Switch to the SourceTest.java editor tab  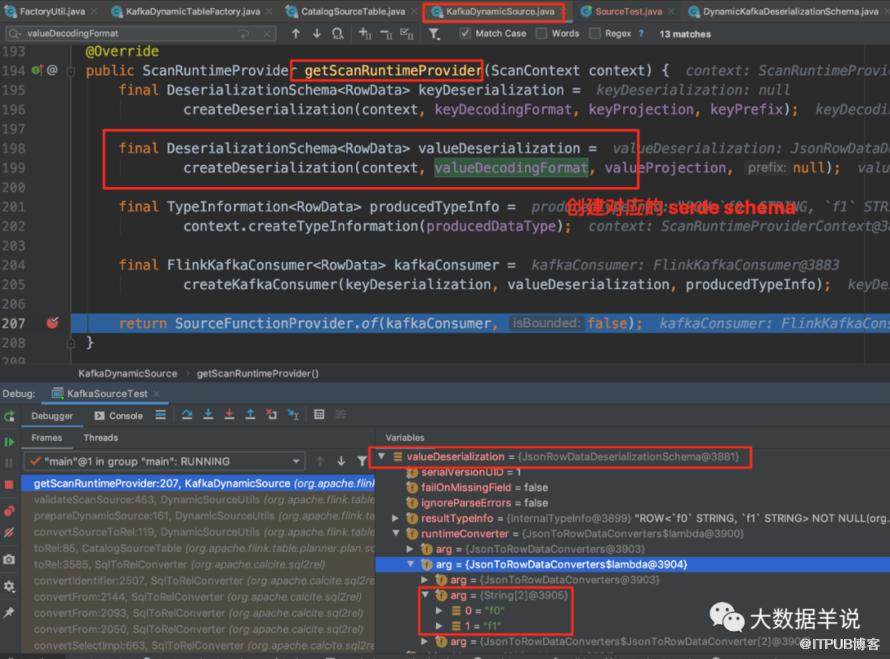point(627,11)
